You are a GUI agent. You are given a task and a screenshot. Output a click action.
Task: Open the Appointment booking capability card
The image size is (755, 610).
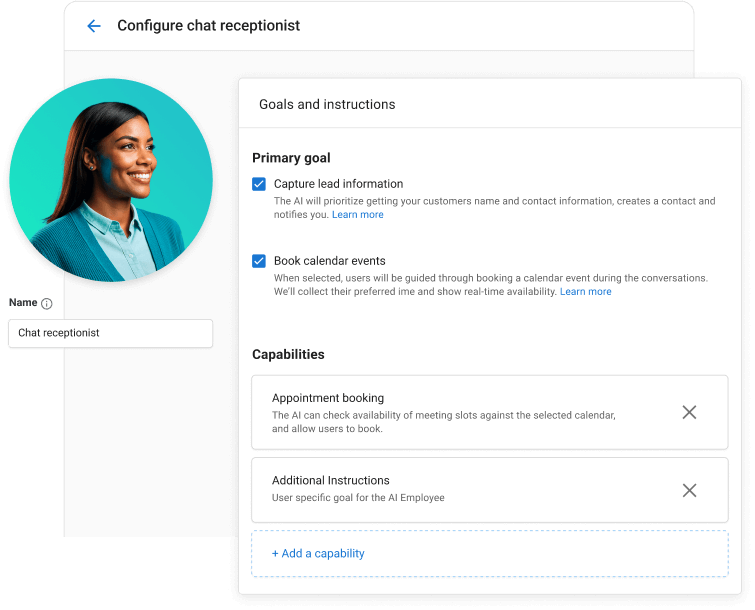click(450, 412)
